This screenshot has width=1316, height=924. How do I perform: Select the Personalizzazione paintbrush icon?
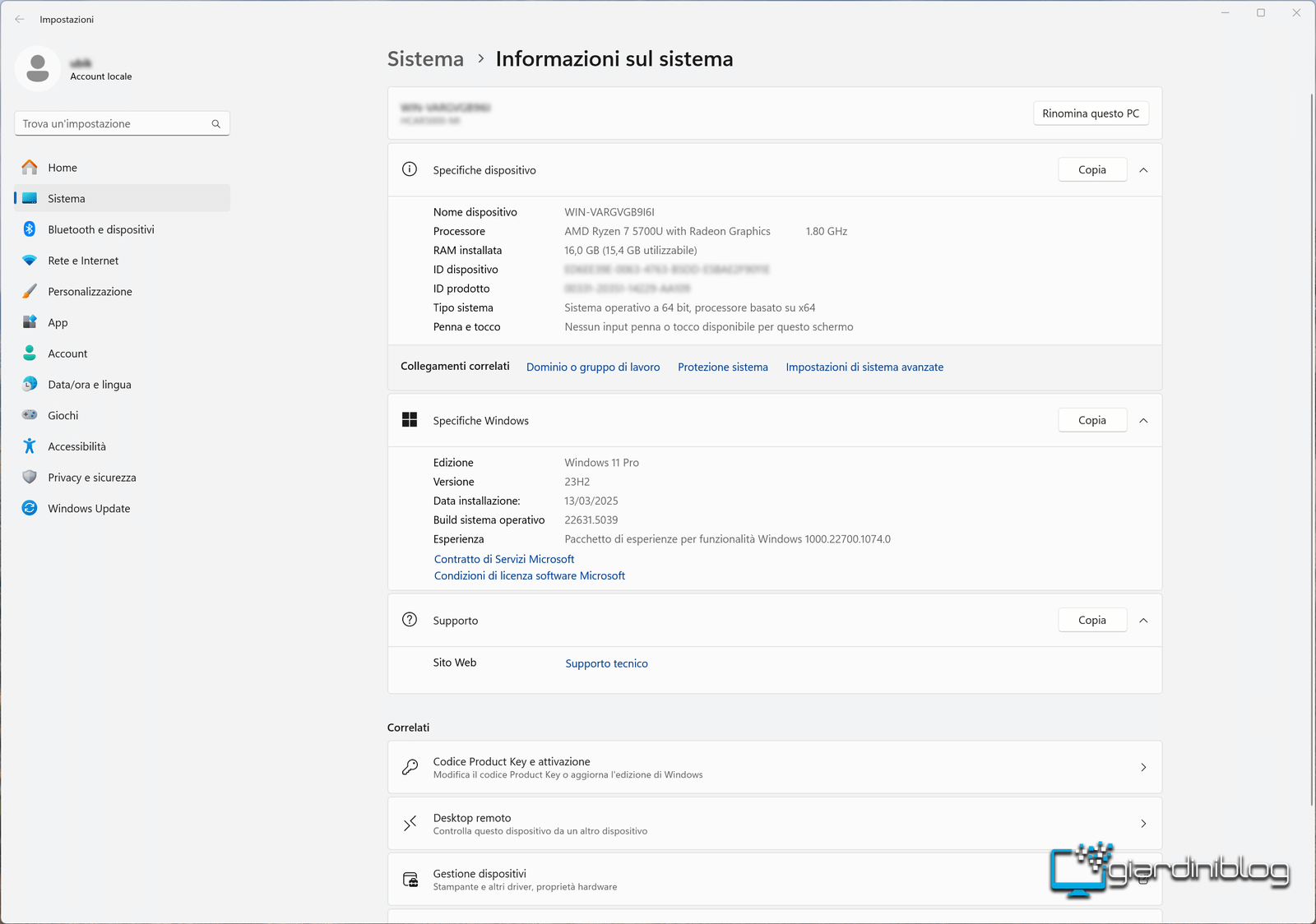30,292
